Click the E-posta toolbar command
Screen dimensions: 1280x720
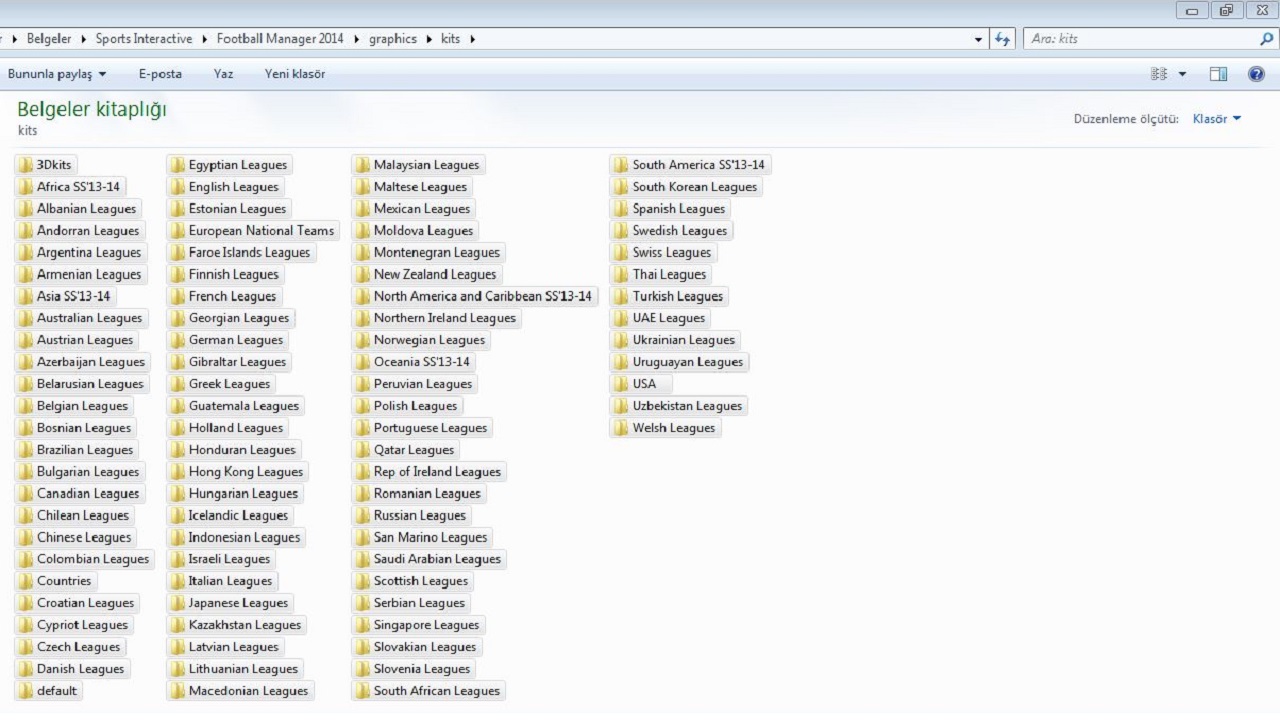point(160,74)
